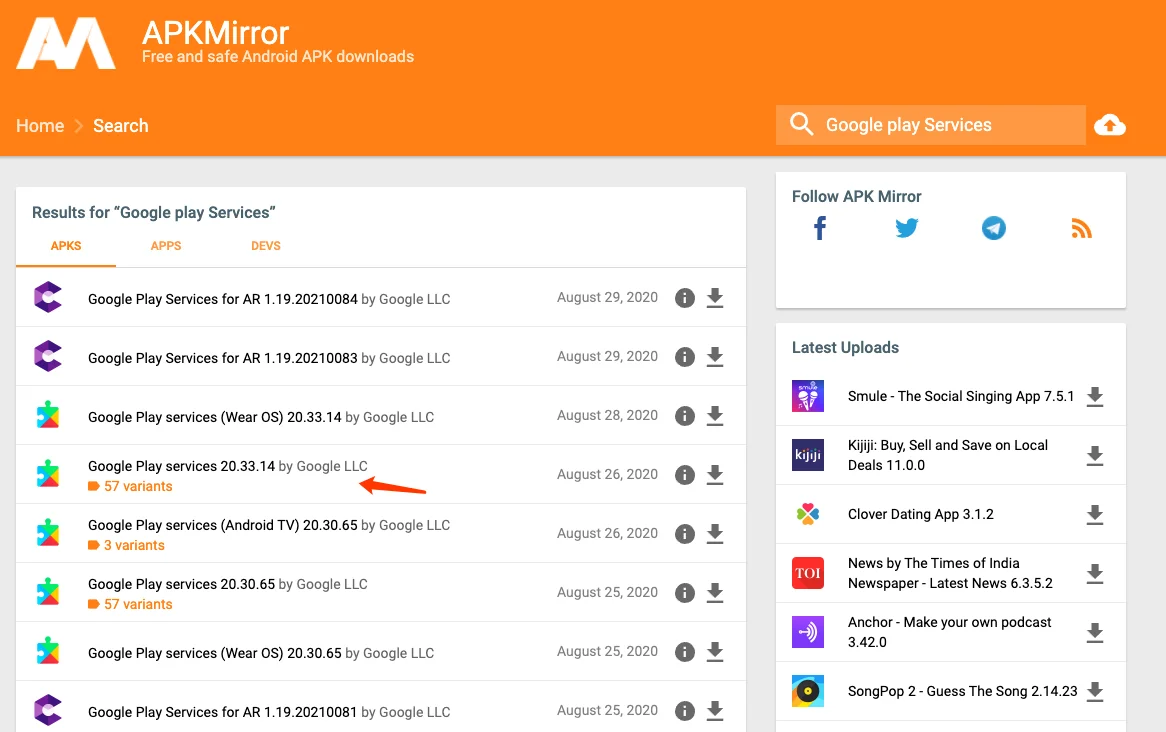1166x732 pixels.
Task: Open Google Play services (Wear OS) 20.30.65
Action: coord(214,653)
